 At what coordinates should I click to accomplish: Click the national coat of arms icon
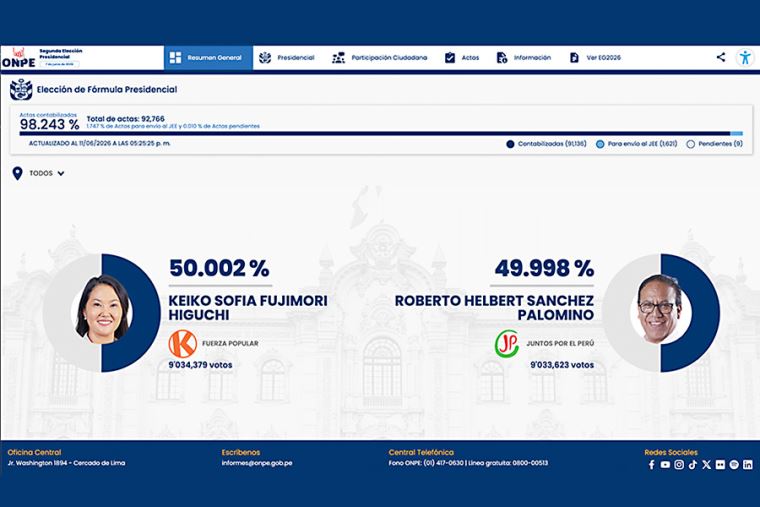(21, 89)
